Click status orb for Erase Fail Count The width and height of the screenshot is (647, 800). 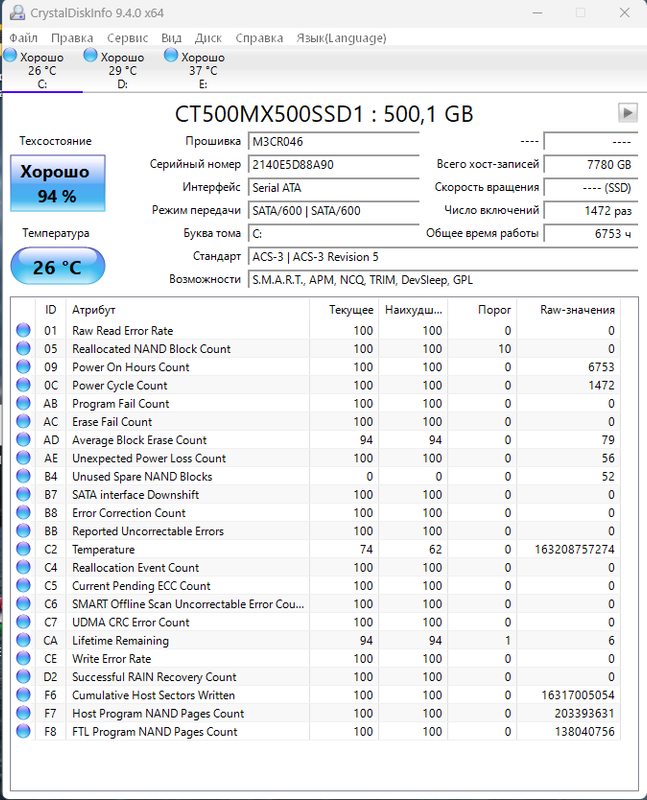pyautogui.click(x=23, y=421)
